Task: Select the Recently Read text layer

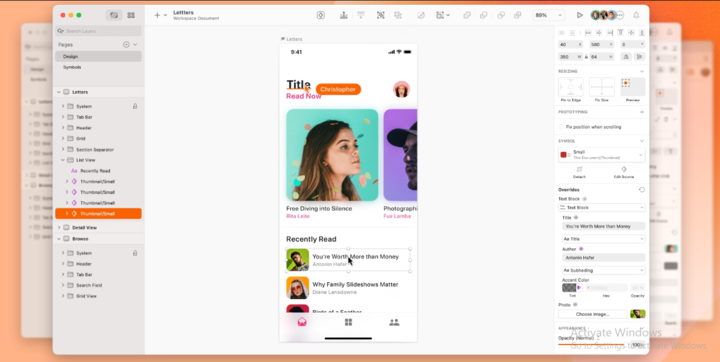Action: click(x=95, y=171)
